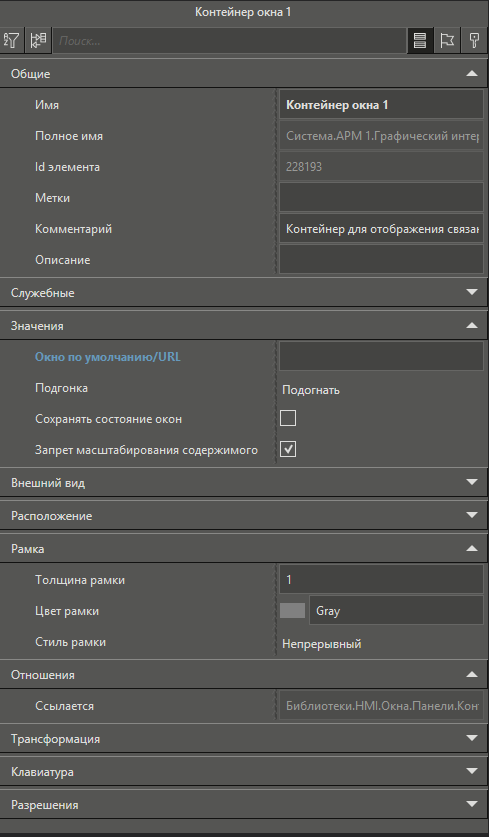This screenshot has height=837, width=489.
Task: Uncheck Запрет масштабирования содержимого checkbox
Action: [288, 449]
